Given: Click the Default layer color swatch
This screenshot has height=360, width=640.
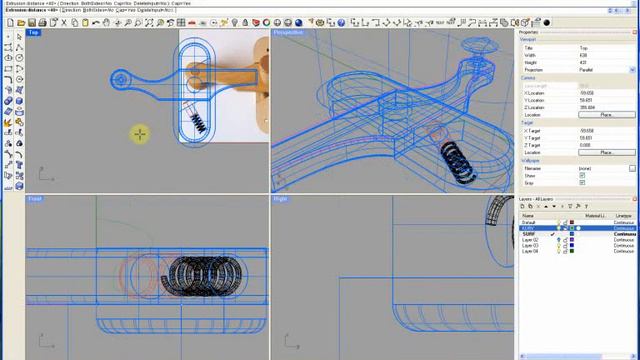Looking at the screenshot, I should pyautogui.click(x=572, y=222).
